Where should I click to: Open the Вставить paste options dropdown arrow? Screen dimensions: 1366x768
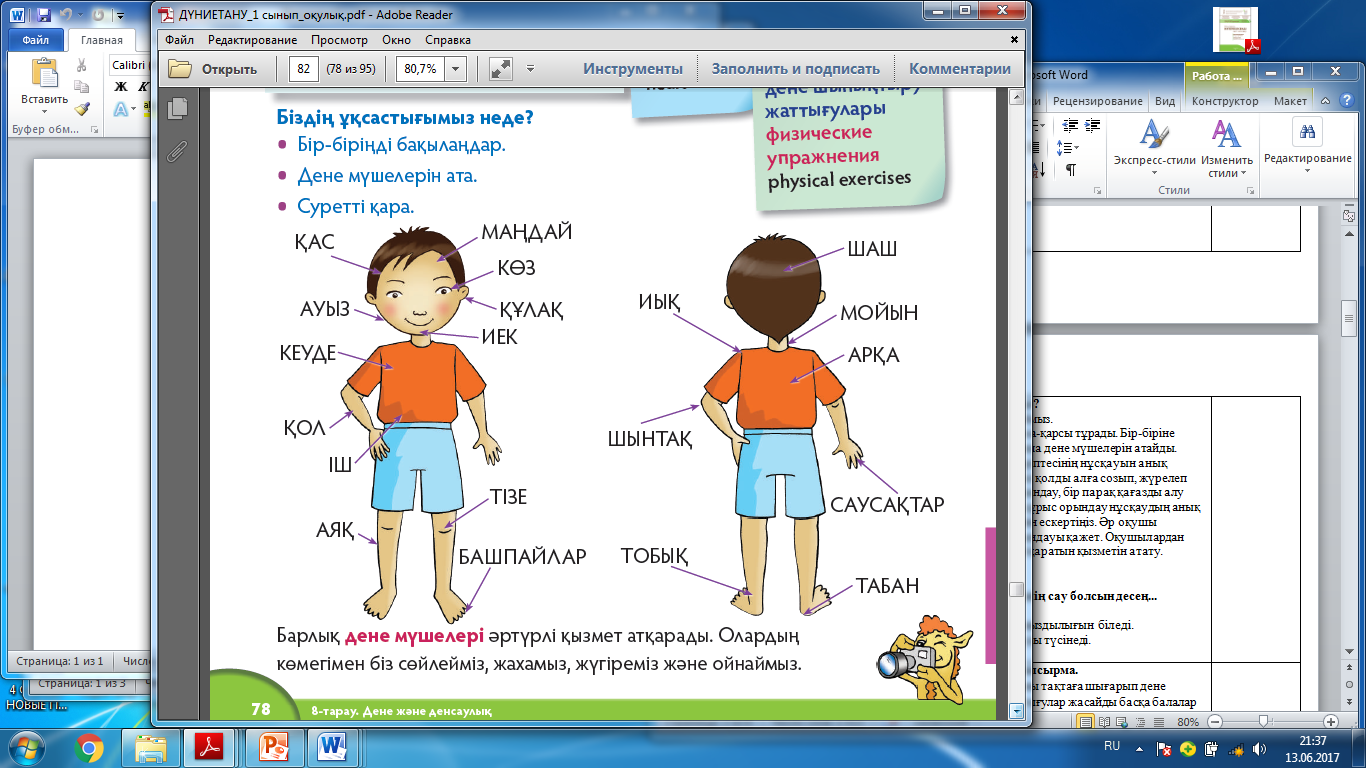tap(45, 113)
